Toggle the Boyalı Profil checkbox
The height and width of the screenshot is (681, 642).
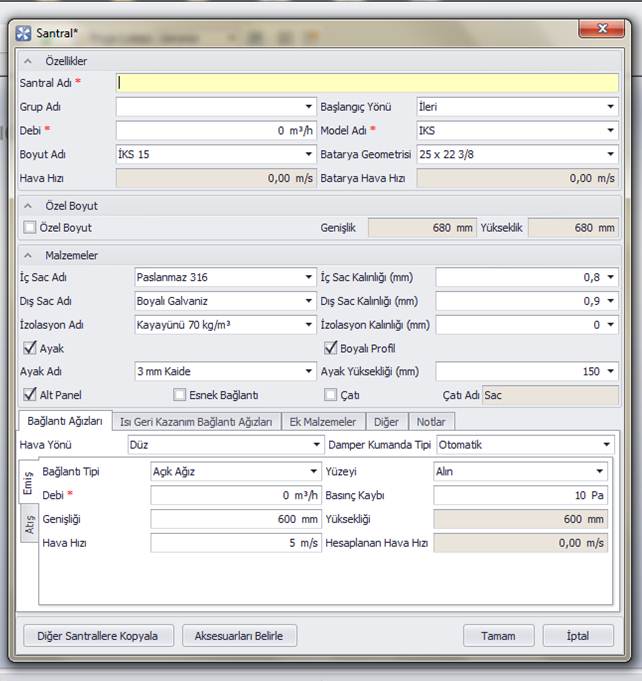(x=331, y=349)
